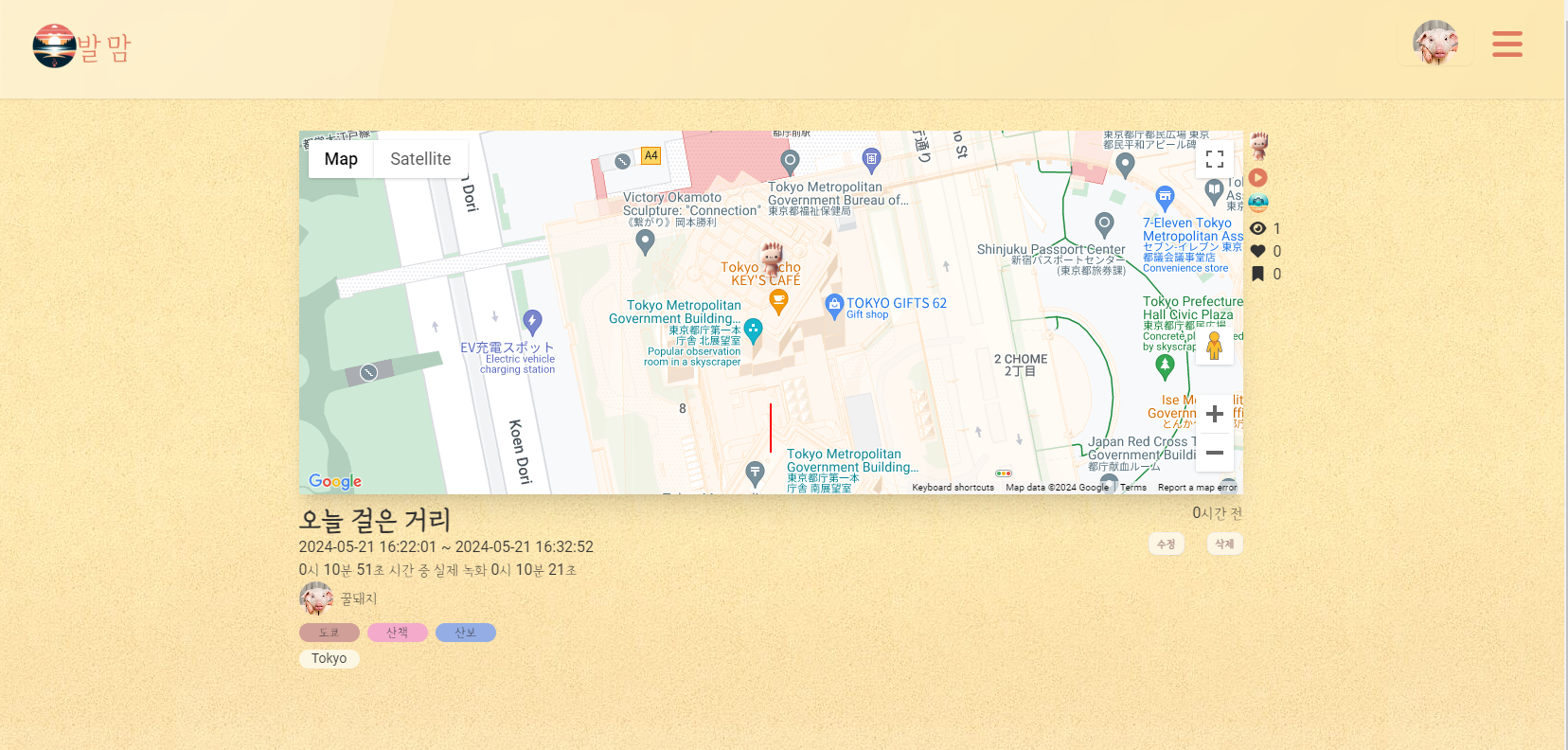The height and width of the screenshot is (750, 1568).
Task: Click the 2 CHOME map label
Action: coord(1021,365)
